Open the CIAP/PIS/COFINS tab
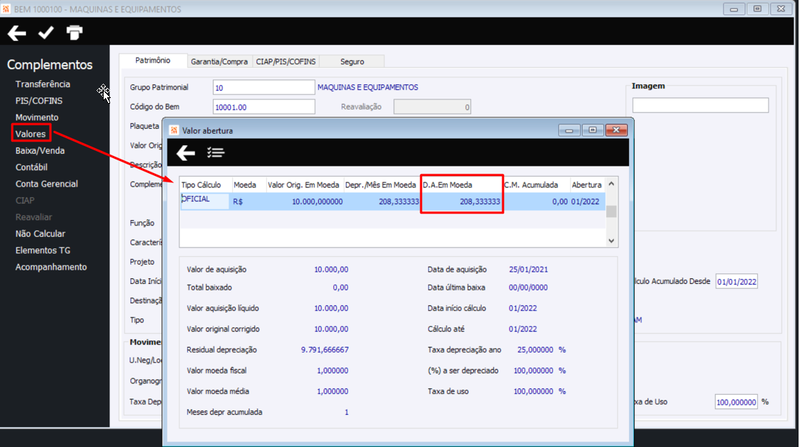 click(286, 62)
